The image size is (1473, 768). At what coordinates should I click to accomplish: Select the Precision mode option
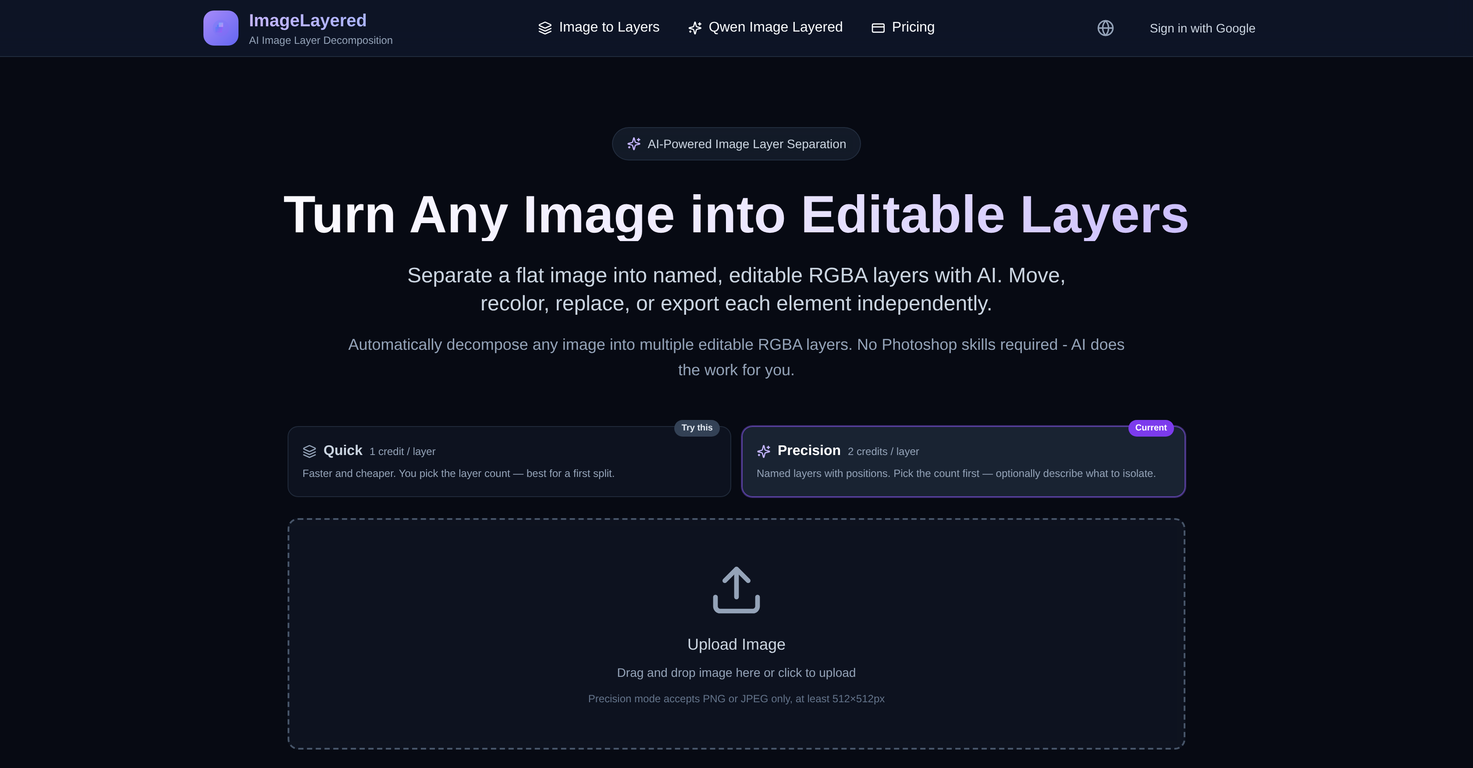pyautogui.click(x=963, y=461)
